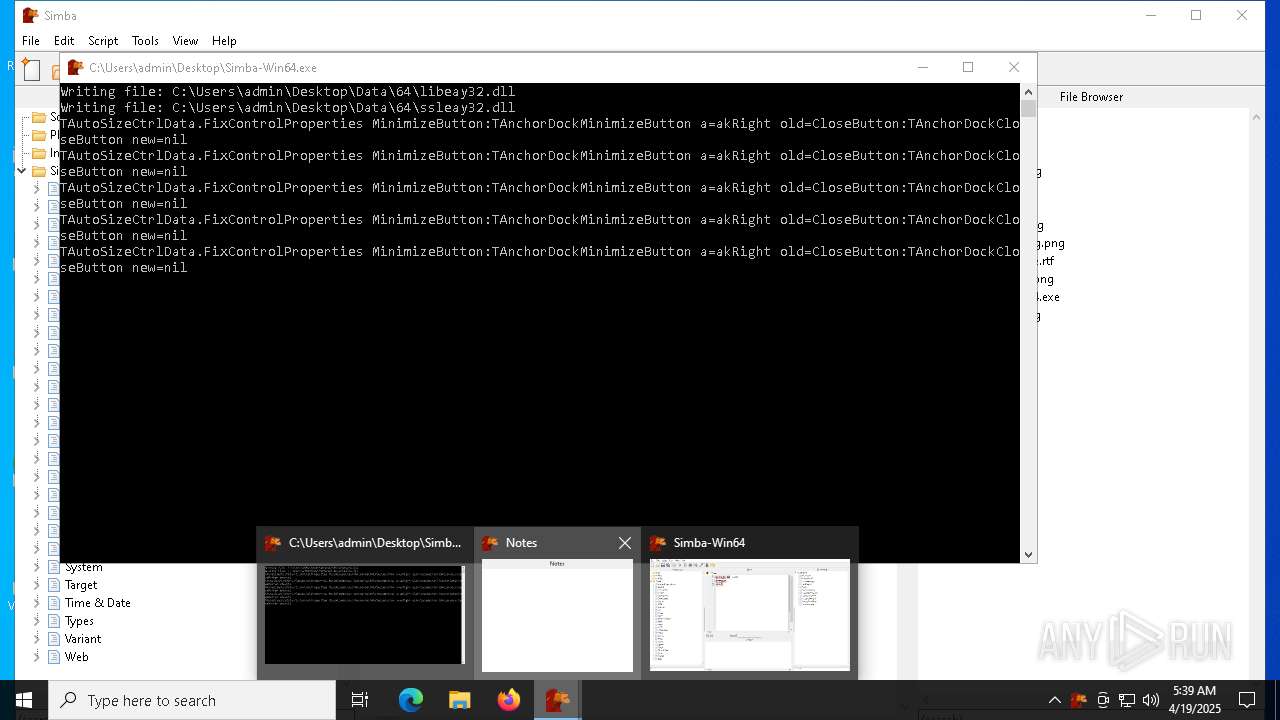1280x720 pixels.
Task: Open the clock showing 5:39 AM
Action: [1194, 700]
